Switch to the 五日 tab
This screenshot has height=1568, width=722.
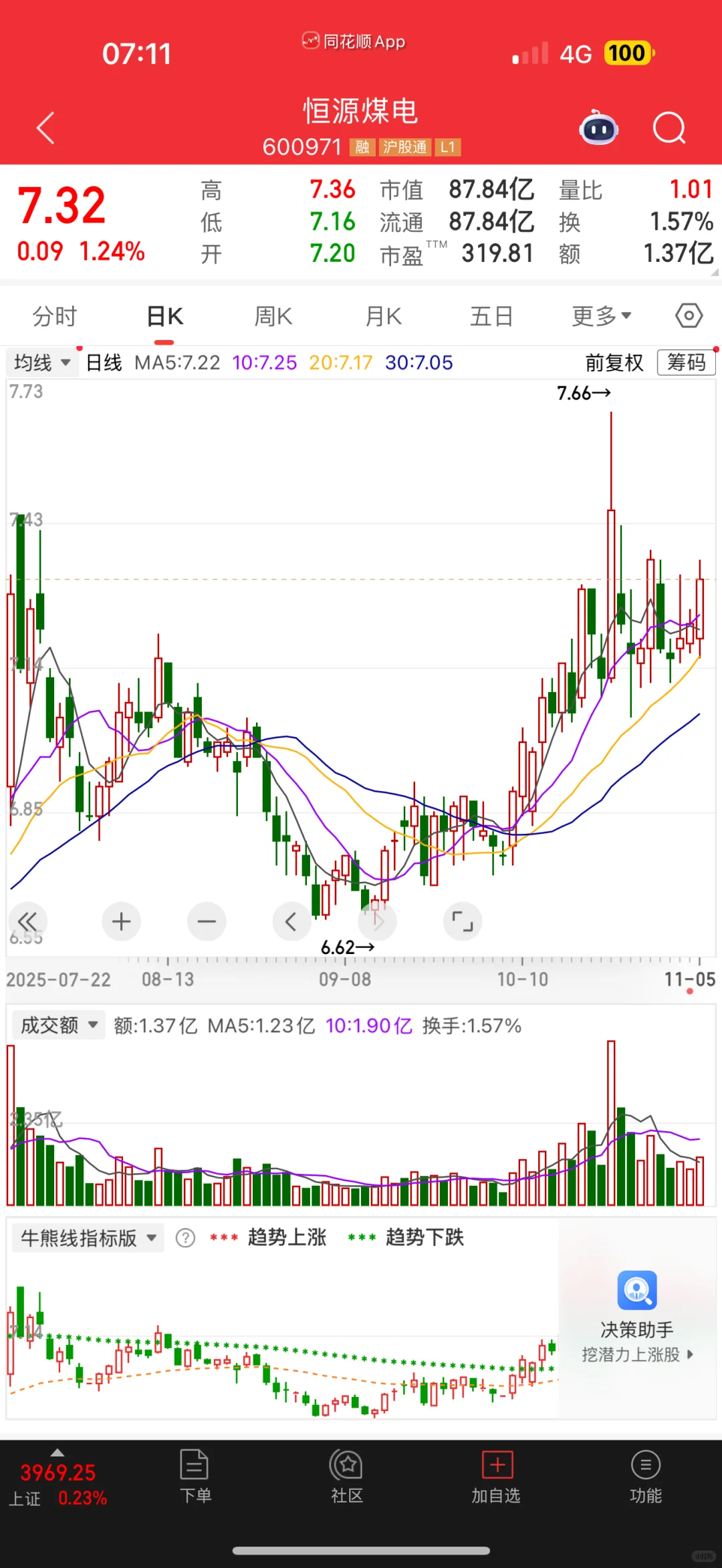click(491, 316)
